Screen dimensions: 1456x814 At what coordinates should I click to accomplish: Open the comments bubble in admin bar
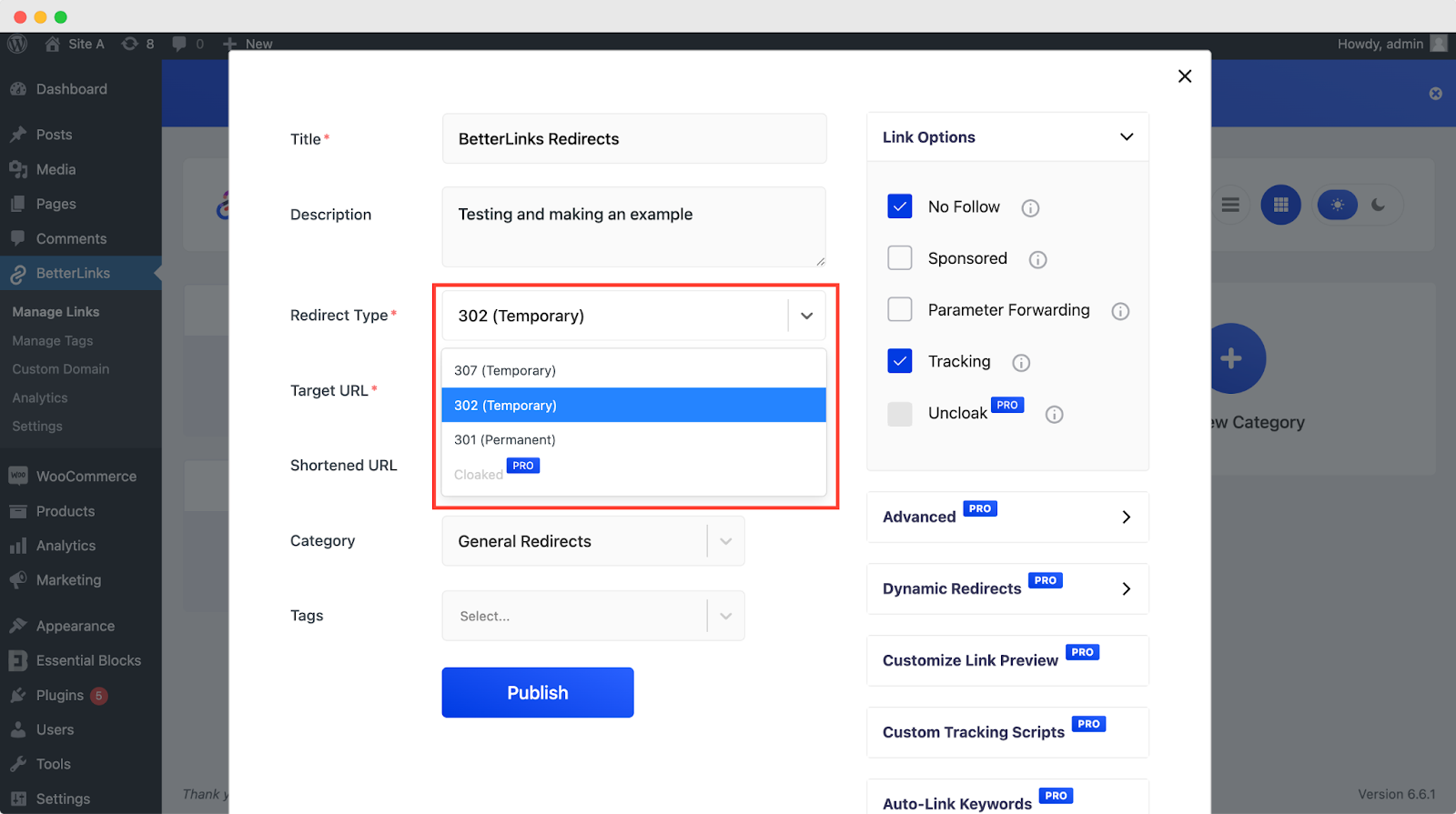(x=179, y=44)
